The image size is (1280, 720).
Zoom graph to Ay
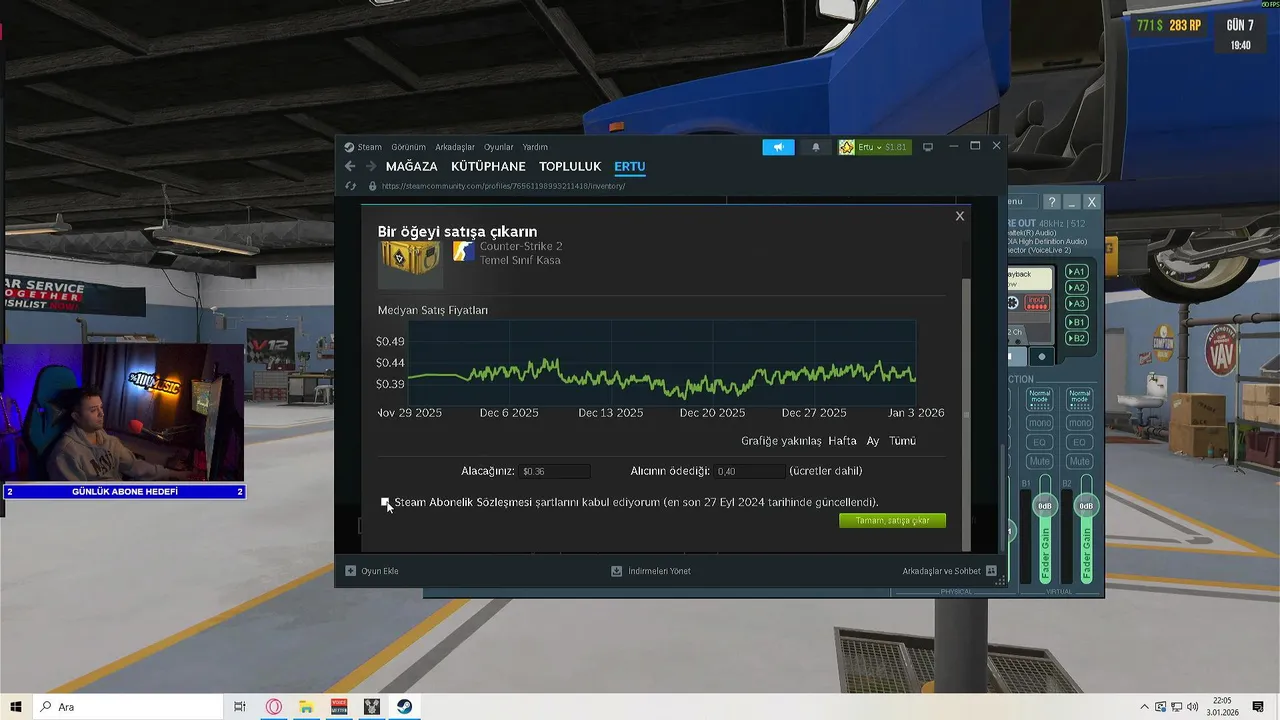click(873, 441)
